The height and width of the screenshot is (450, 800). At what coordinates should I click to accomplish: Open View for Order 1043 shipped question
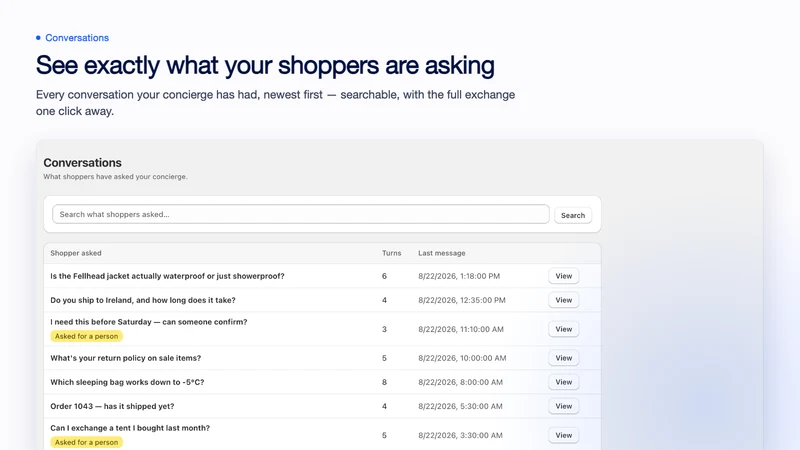click(563, 406)
